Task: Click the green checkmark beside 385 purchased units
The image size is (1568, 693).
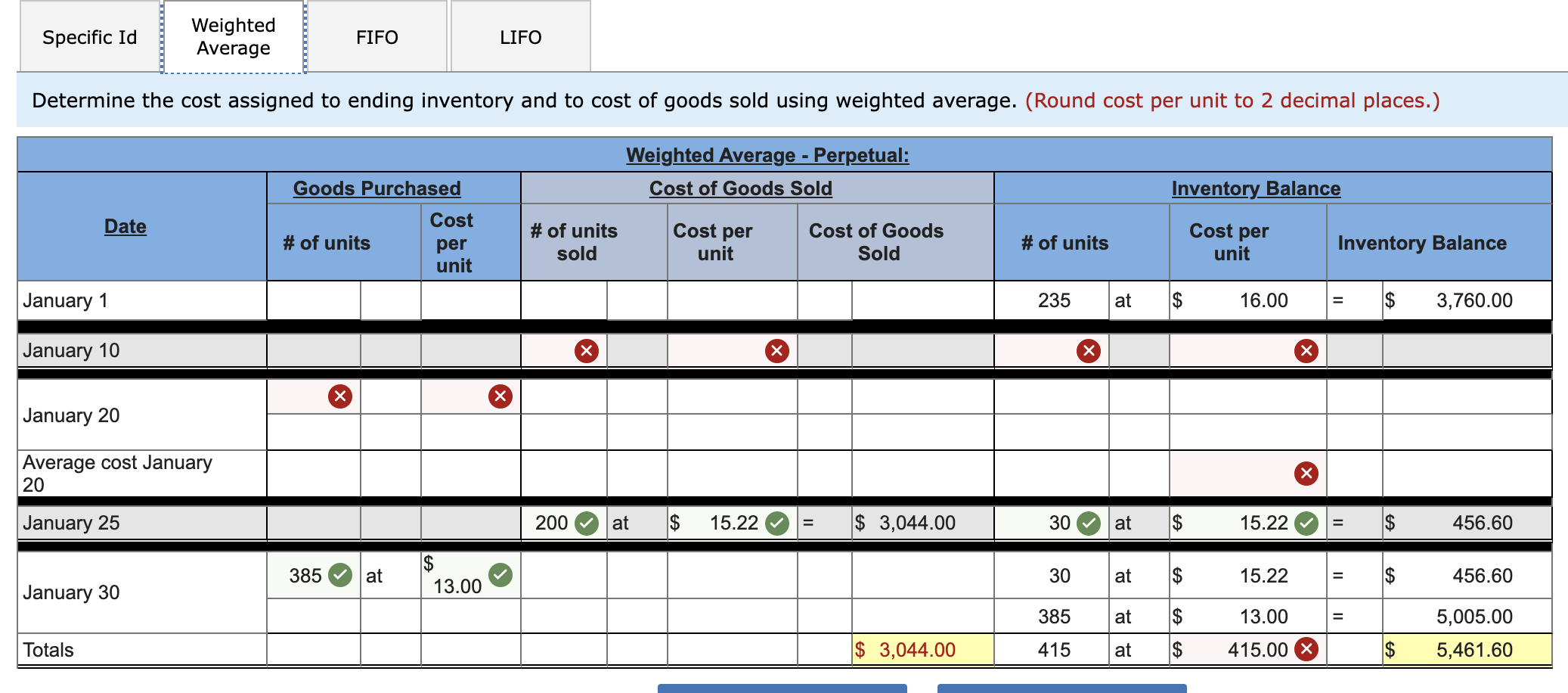Action: tap(339, 573)
